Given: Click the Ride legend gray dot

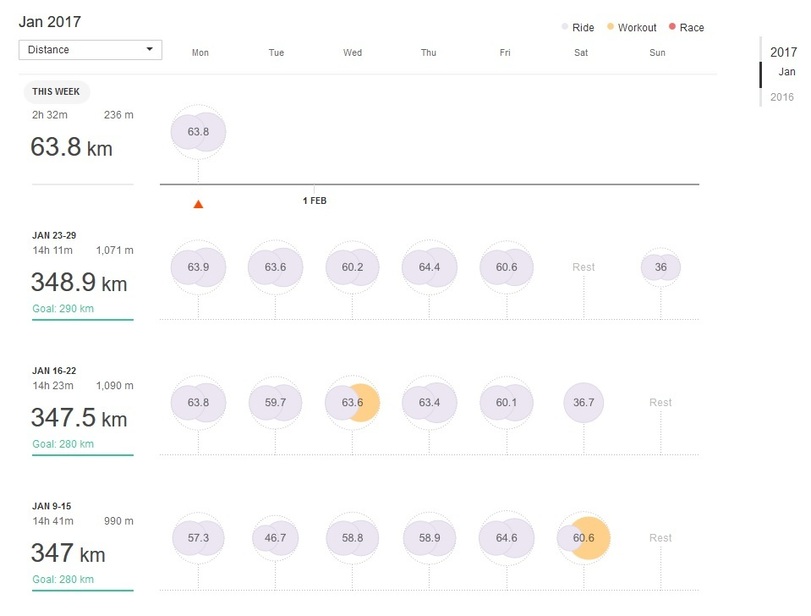Looking at the screenshot, I should pos(565,28).
